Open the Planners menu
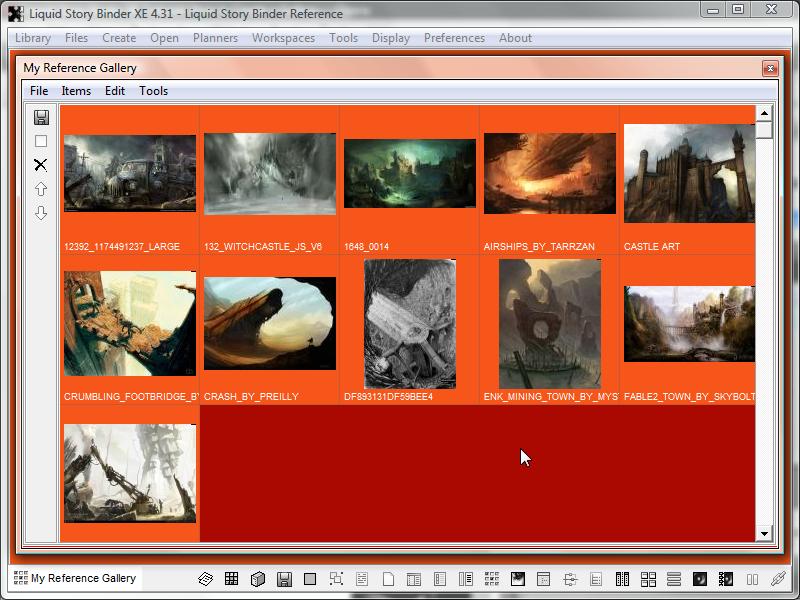Screen dimensions: 800x600 (x=215, y=38)
